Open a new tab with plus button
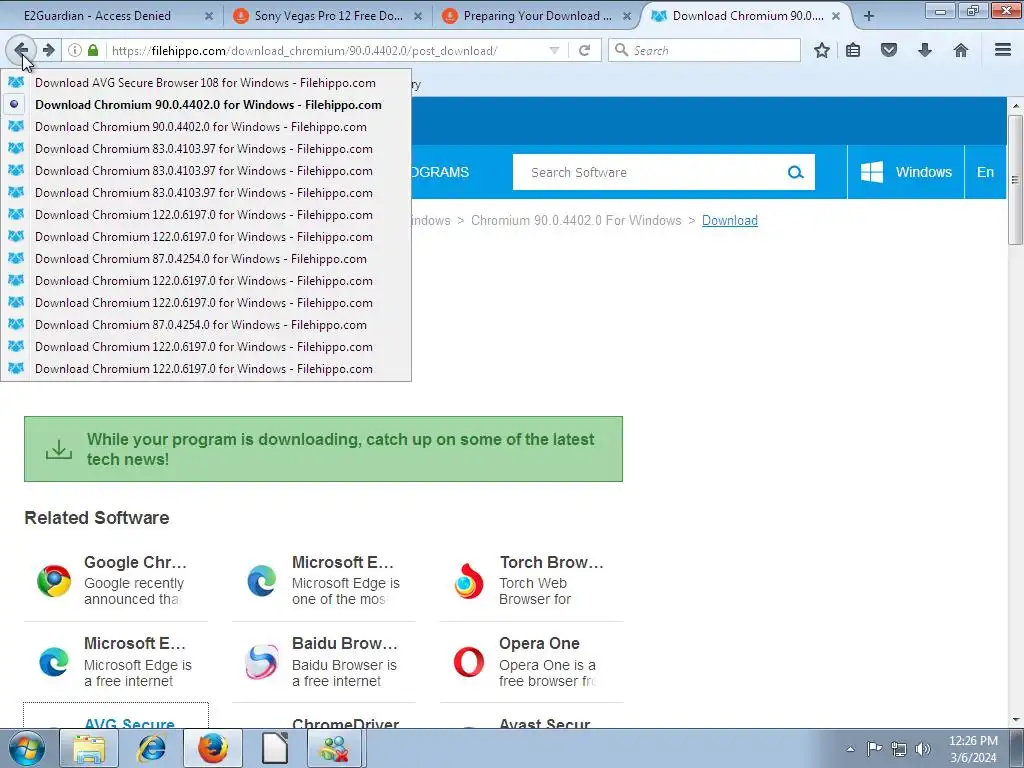This screenshot has height=768, width=1024. point(869,16)
